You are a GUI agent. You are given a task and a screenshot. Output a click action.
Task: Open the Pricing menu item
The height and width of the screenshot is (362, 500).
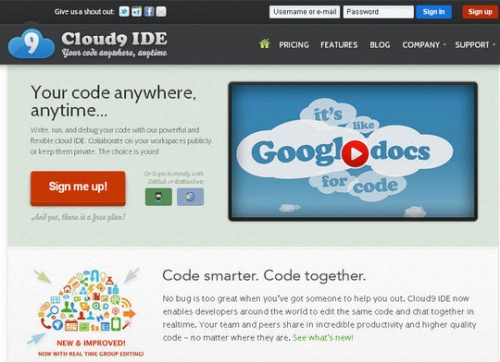(x=294, y=45)
